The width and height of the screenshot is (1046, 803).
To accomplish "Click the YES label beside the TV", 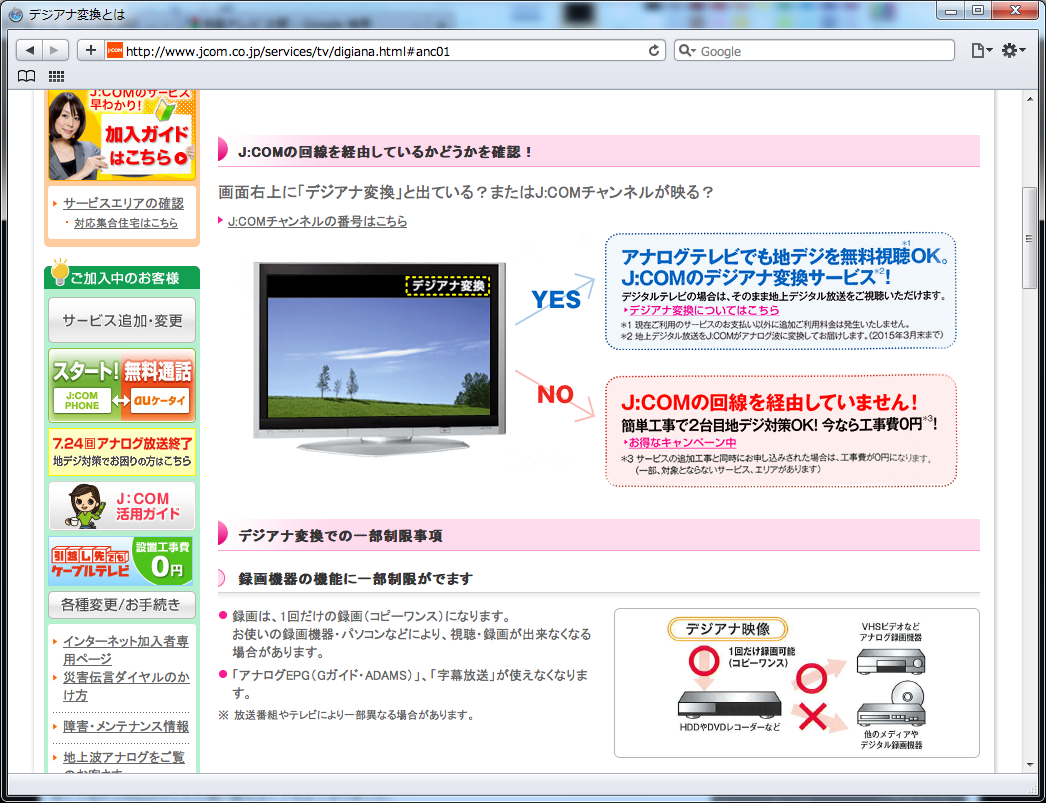I will 556,300.
